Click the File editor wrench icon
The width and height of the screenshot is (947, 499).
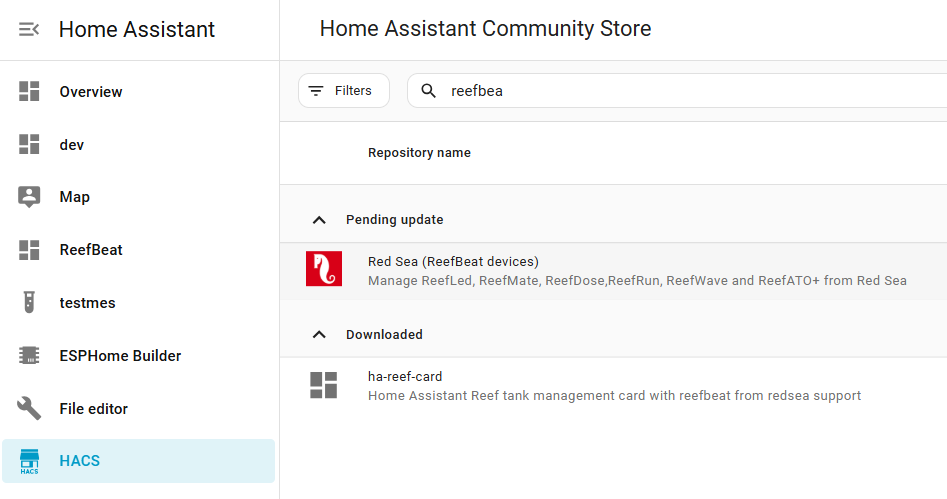[29, 408]
